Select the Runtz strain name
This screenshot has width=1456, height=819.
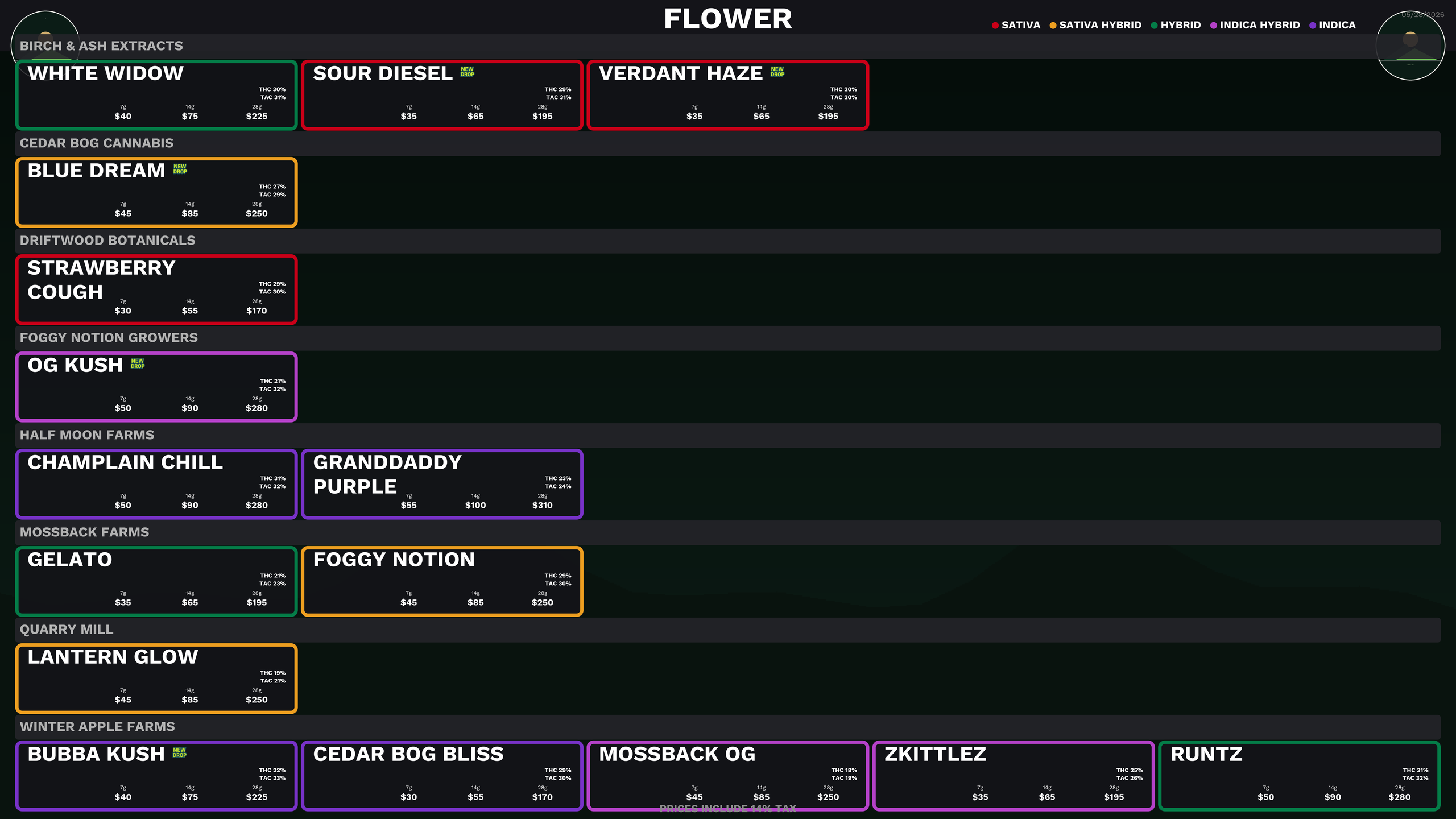[x=1206, y=754]
